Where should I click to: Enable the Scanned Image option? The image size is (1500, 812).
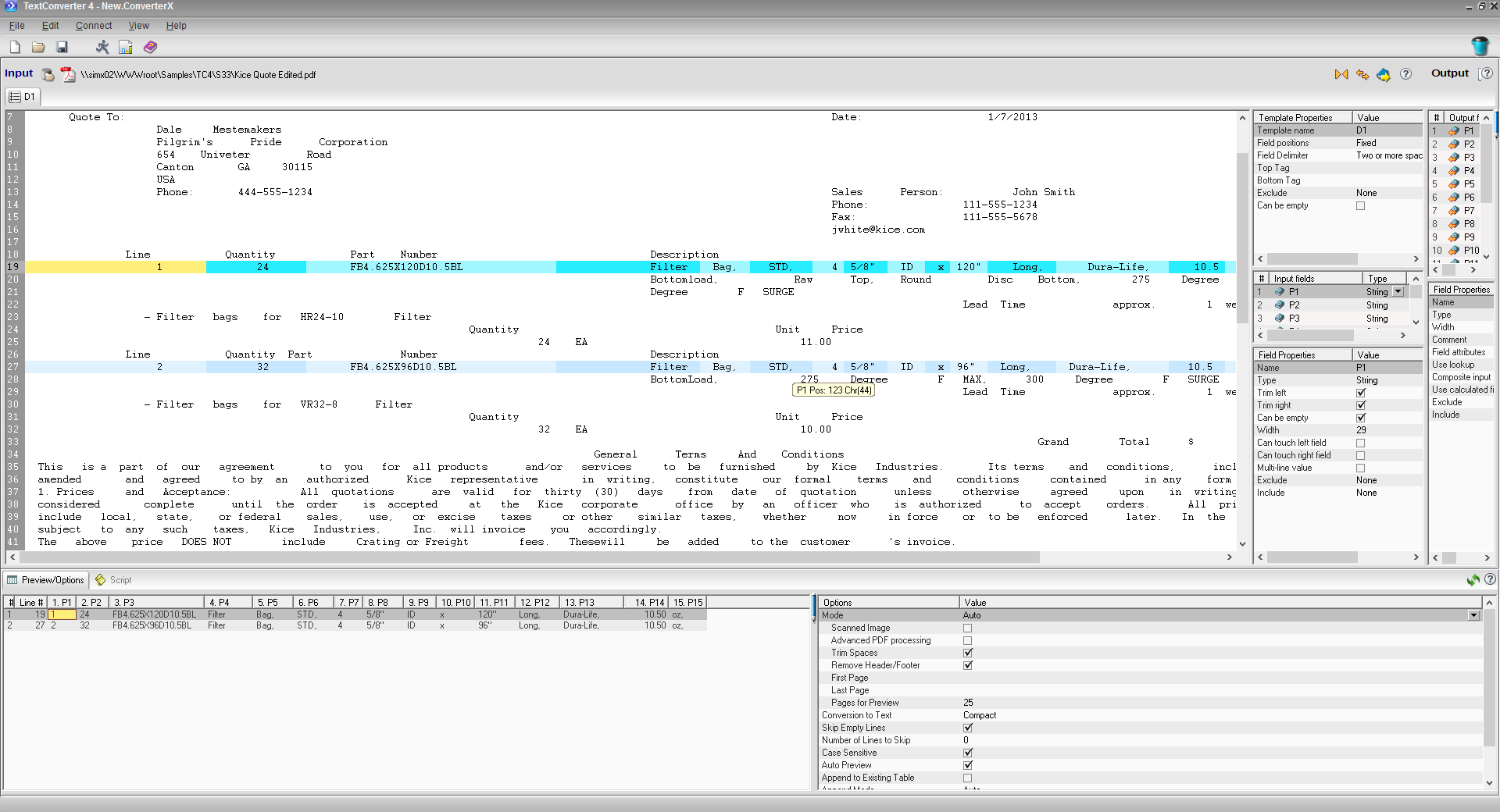coord(967,628)
